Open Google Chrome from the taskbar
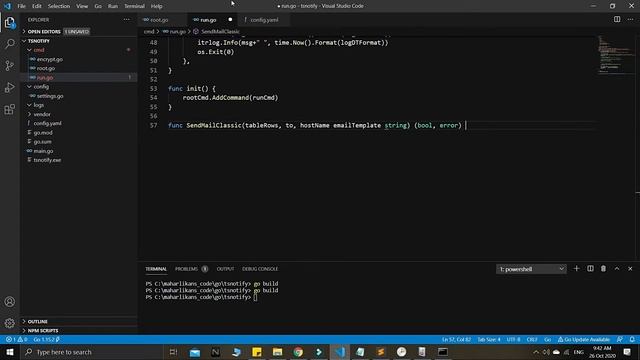The height and width of the screenshot is (360, 640). tap(298, 352)
